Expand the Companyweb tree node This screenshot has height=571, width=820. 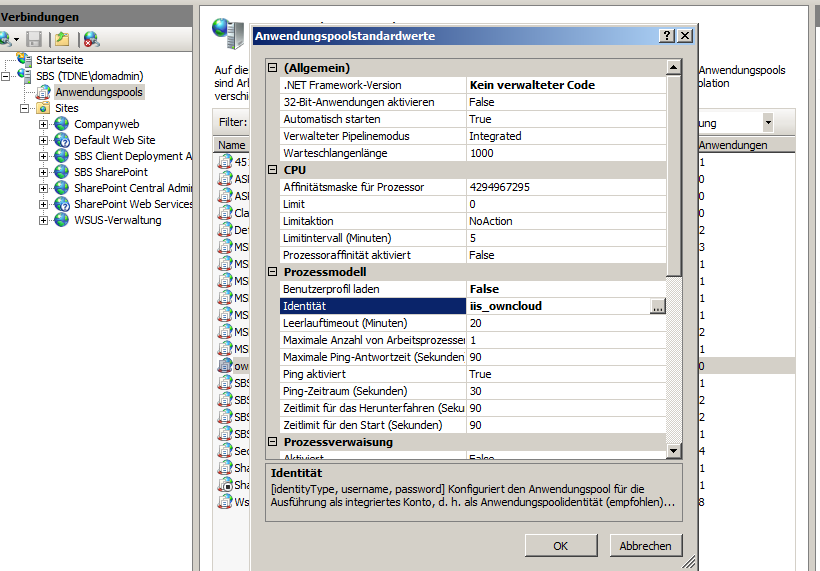pos(43,124)
